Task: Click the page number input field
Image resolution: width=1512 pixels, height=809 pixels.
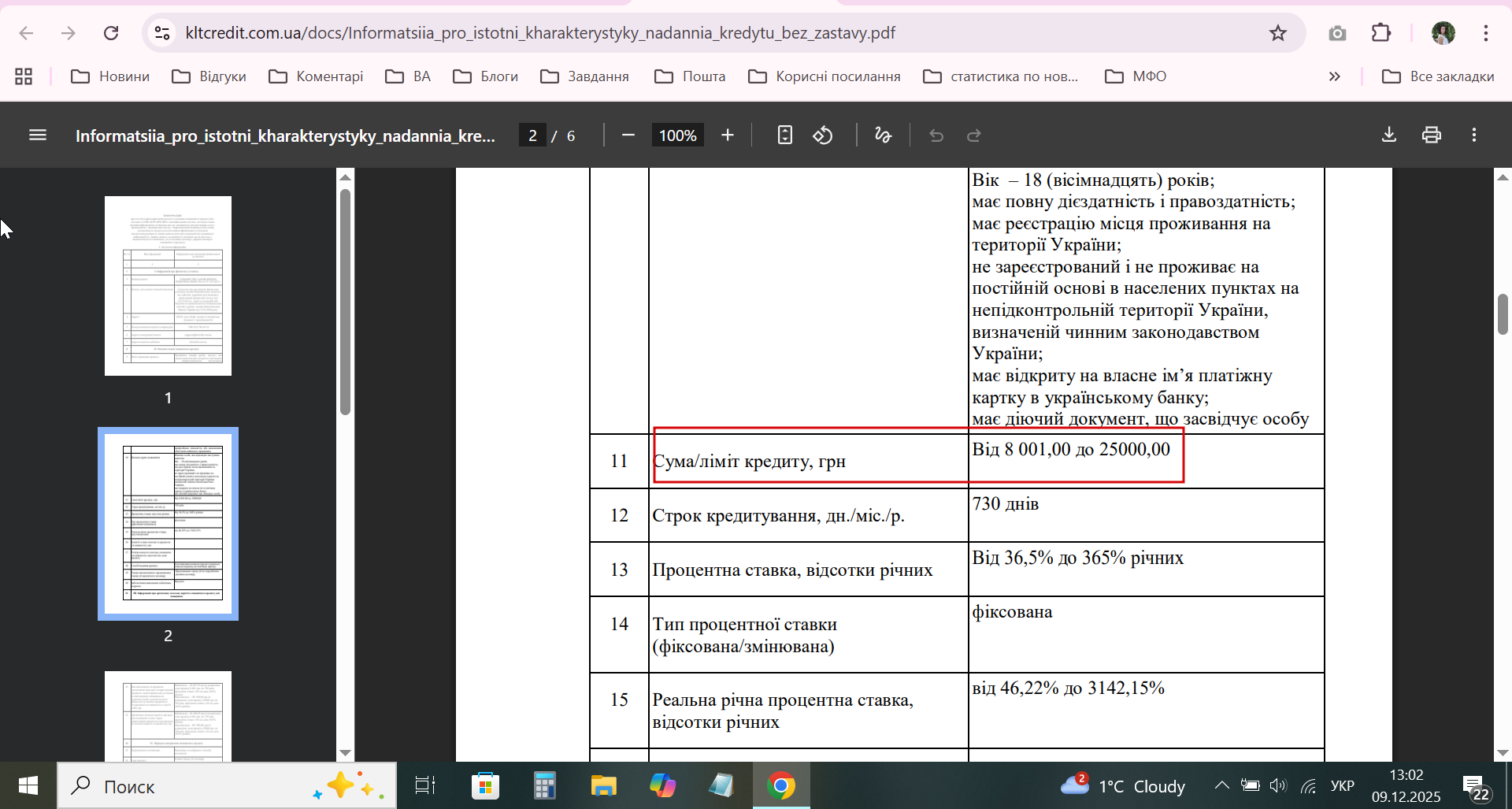Action: (x=532, y=135)
